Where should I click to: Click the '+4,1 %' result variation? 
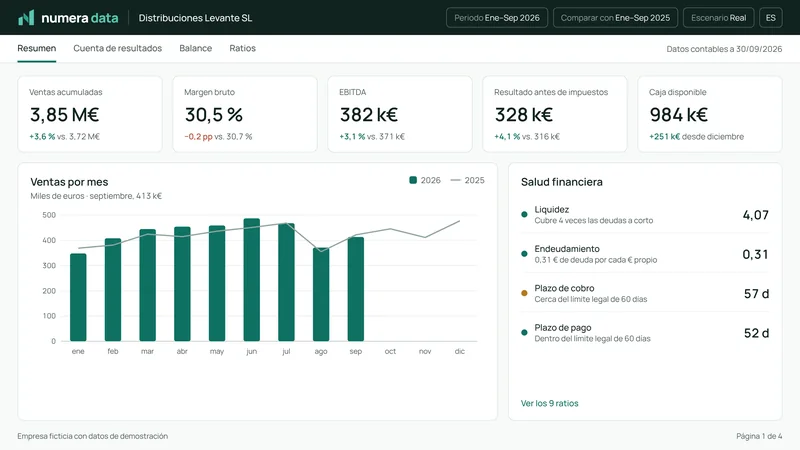(507, 137)
